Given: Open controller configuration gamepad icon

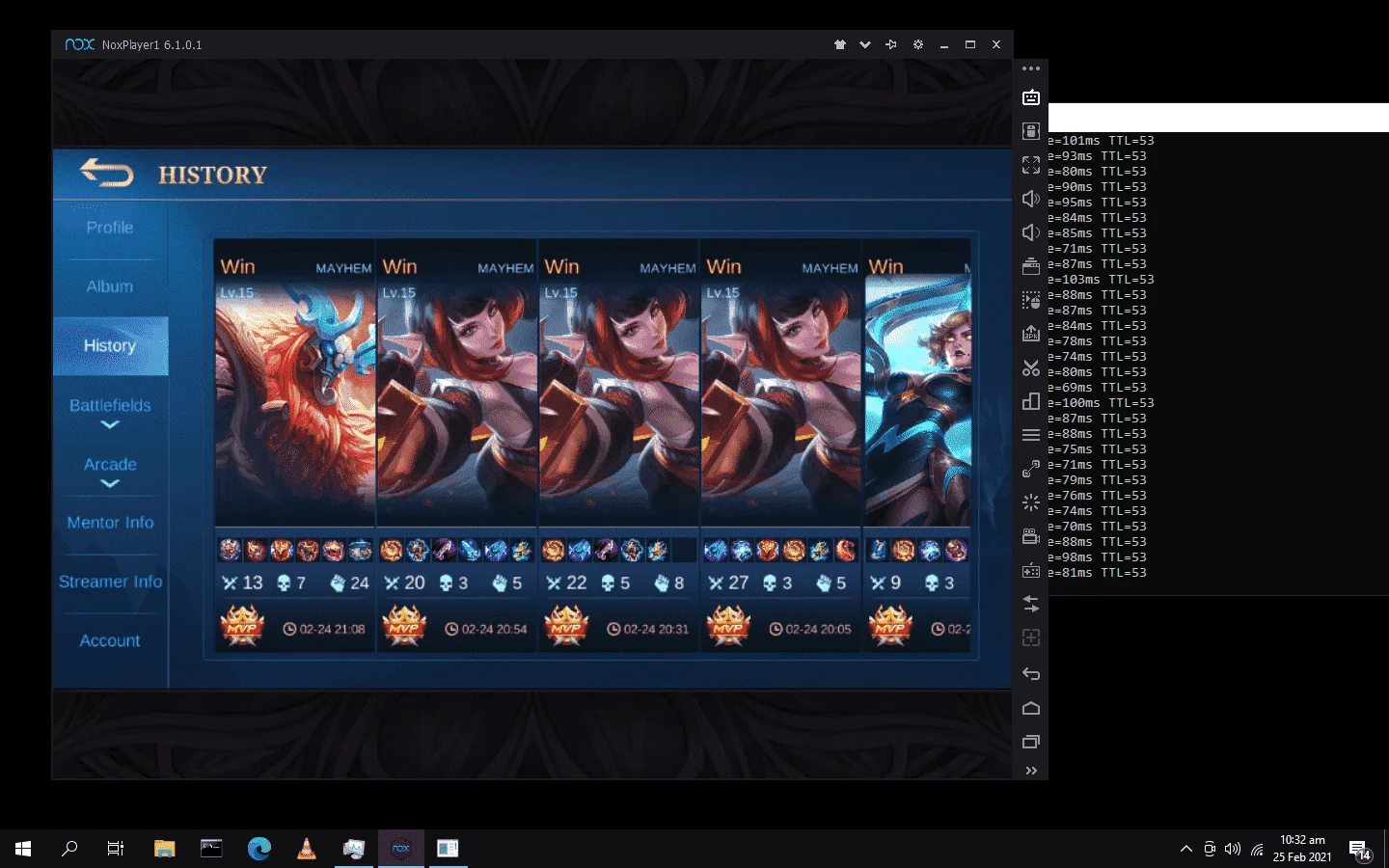Looking at the screenshot, I should click(1031, 570).
